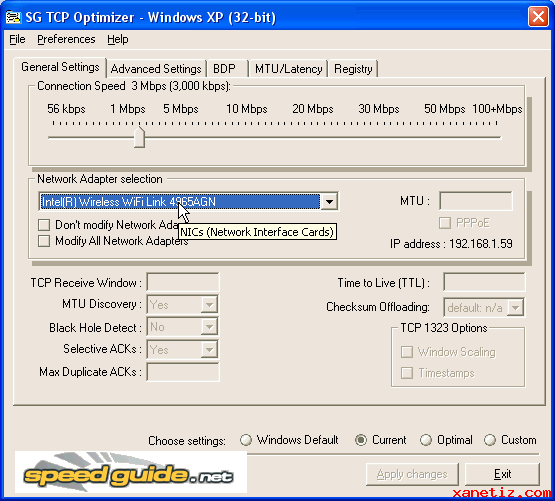Click the speedguide.net logo banner
555x501 pixels.
point(131,472)
